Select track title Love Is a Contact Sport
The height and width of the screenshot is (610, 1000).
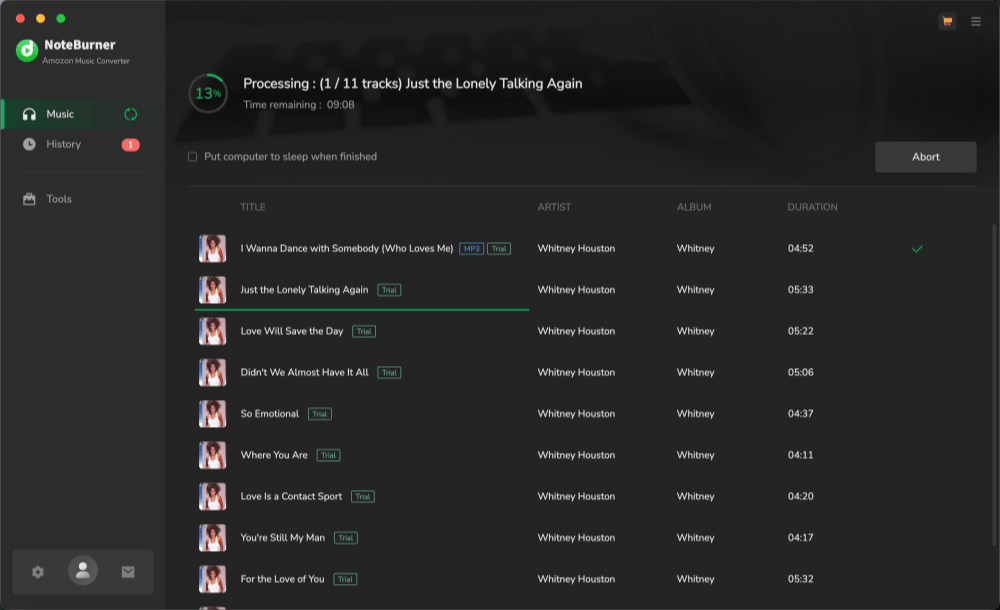point(291,496)
